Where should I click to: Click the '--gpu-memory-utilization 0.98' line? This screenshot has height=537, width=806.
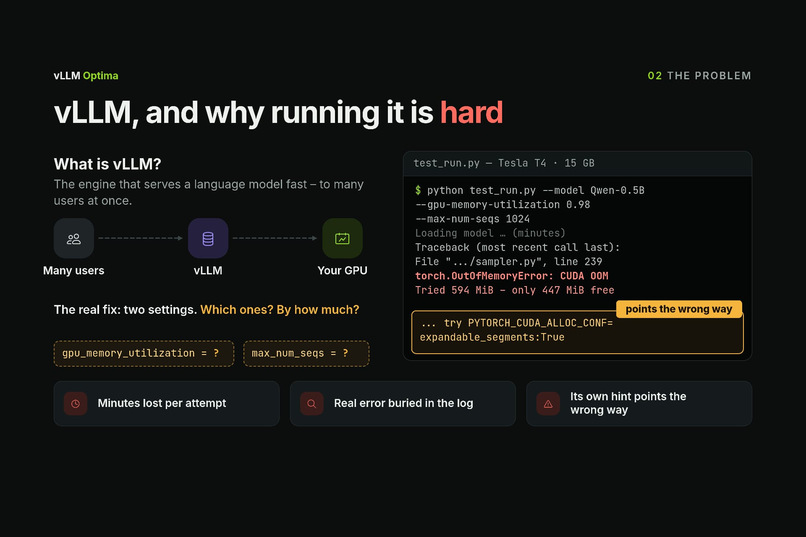pyautogui.click(x=503, y=205)
